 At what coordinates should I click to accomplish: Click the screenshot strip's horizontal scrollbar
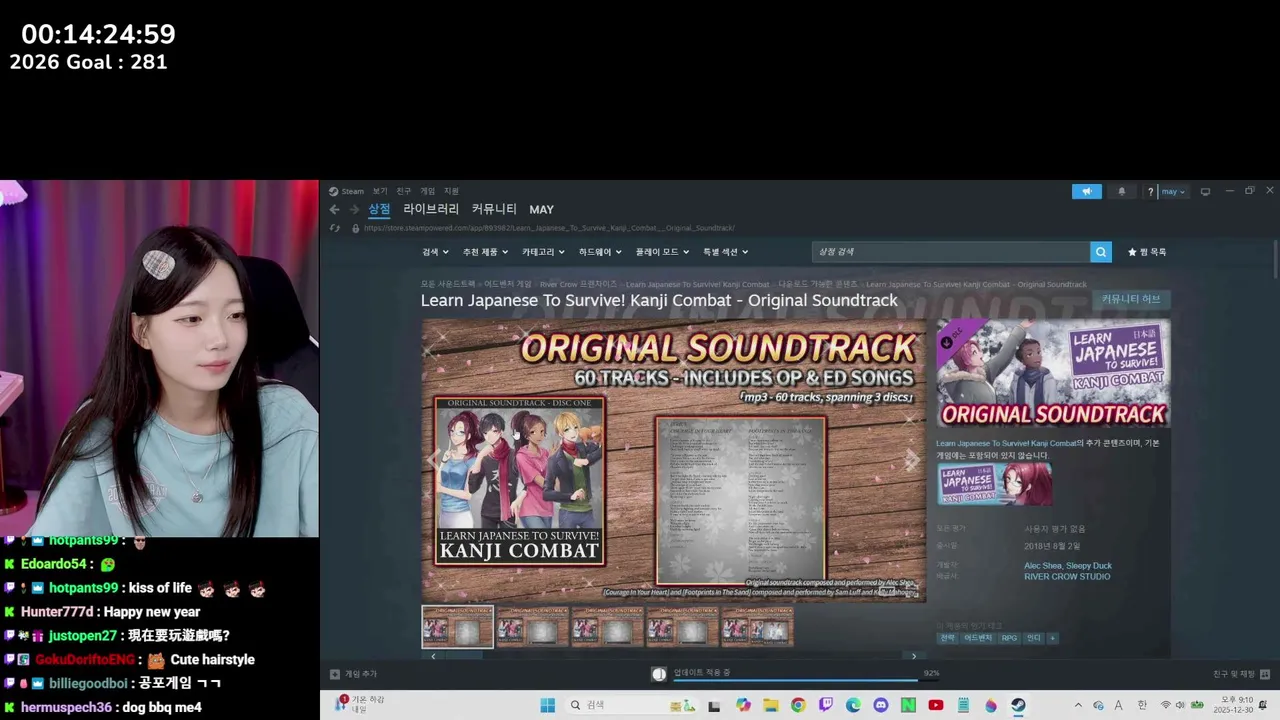pos(673,656)
